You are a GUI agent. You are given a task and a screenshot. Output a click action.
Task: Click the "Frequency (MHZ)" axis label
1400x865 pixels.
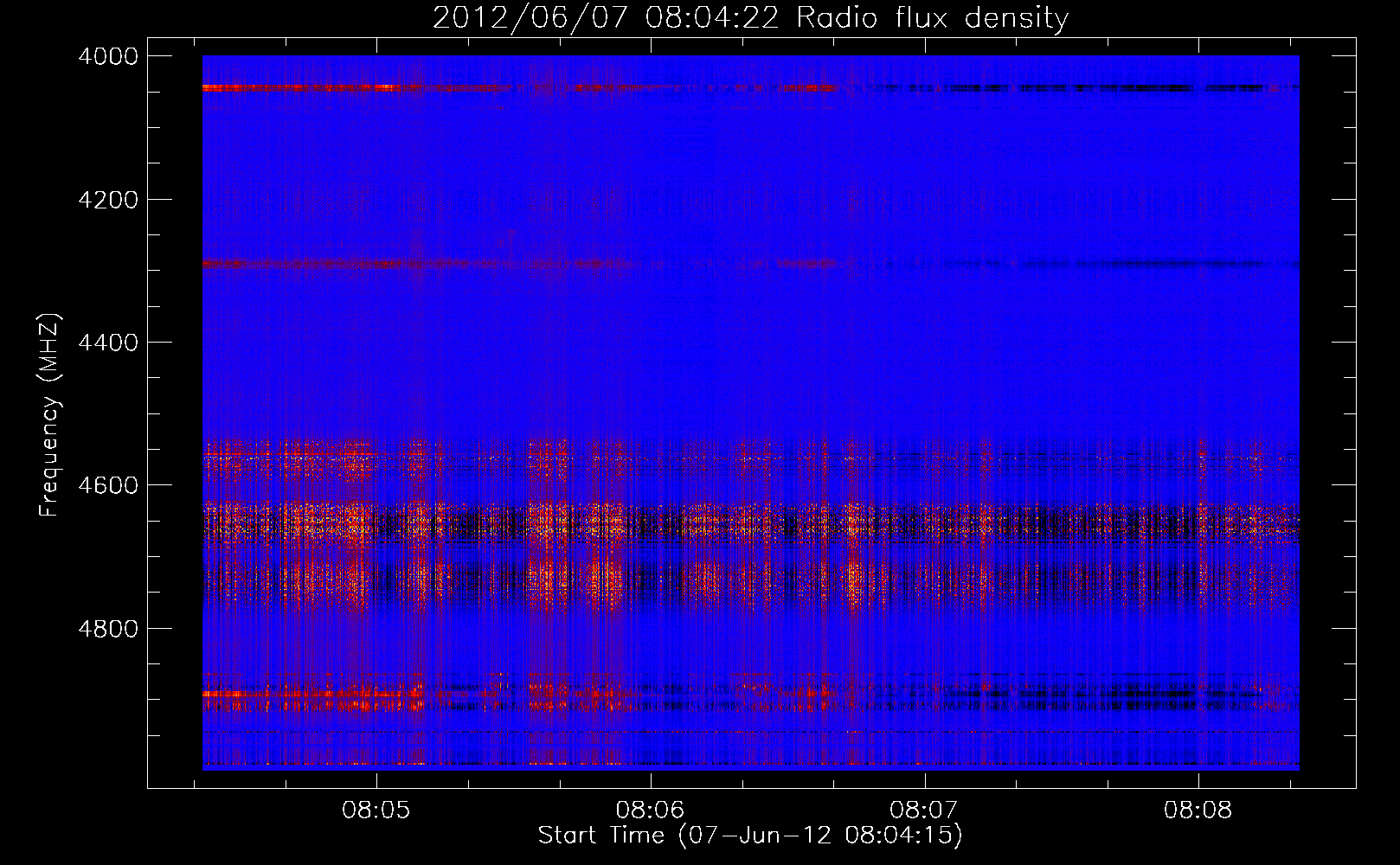coord(50,415)
